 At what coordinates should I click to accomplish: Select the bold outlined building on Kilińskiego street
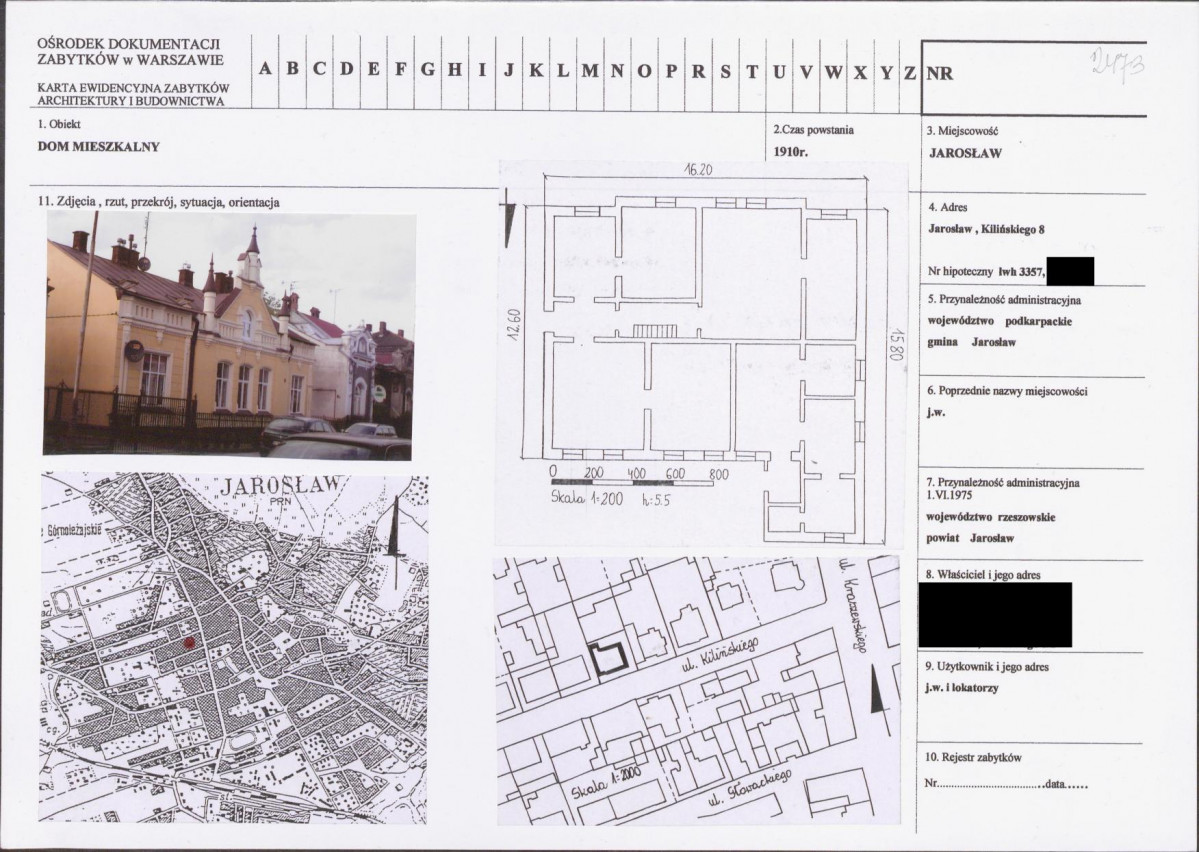tap(608, 658)
